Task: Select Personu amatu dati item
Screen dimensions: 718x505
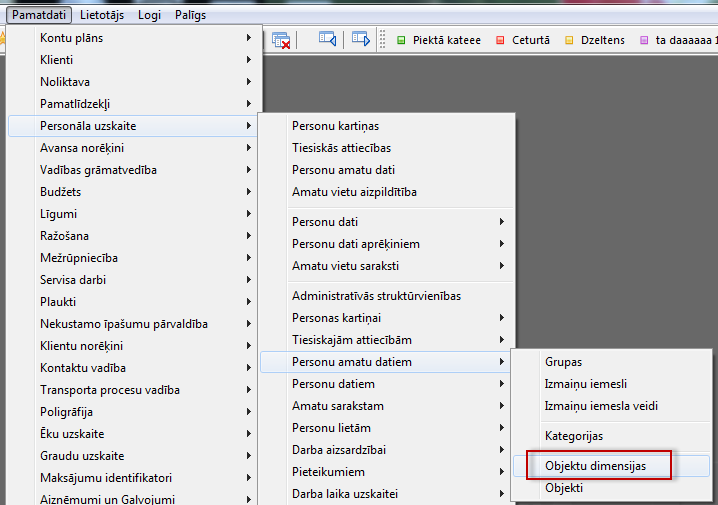Action: pos(386,170)
